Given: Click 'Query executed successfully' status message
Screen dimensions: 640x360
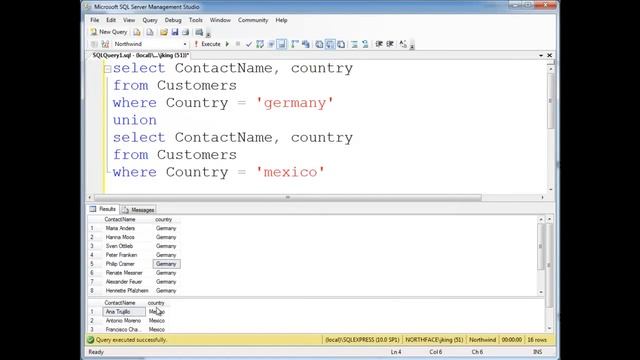Looking at the screenshot, I should click(131, 340).
